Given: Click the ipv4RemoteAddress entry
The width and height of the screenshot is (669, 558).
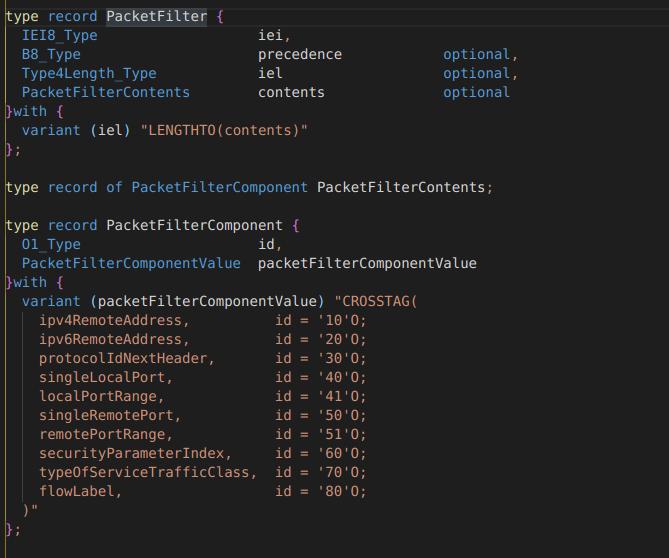Looking at the screenshot, I should (x=113, y=320).
